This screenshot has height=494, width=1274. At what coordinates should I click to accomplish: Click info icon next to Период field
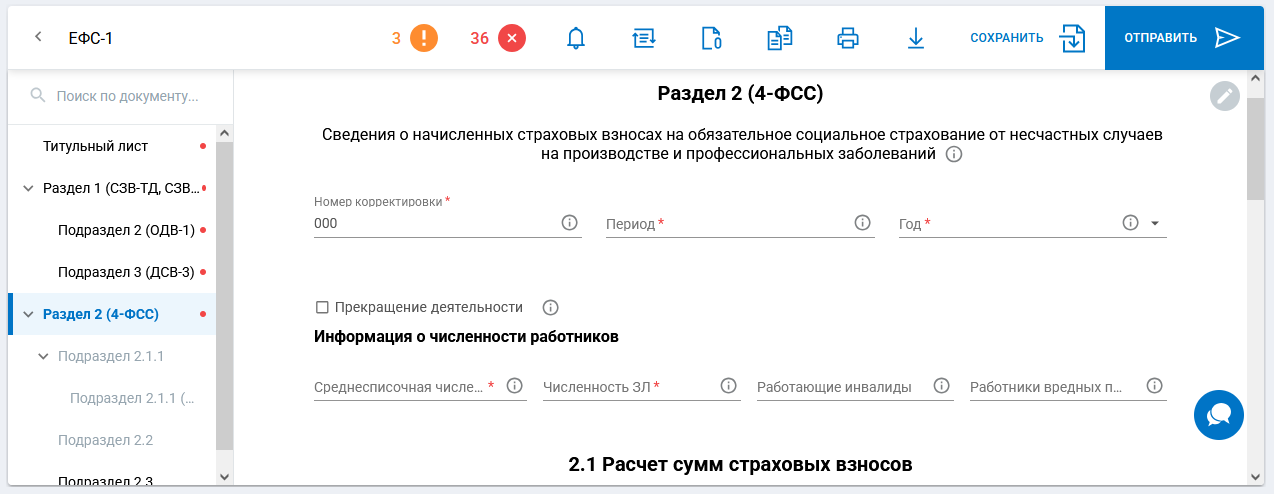click(x=863, y=223)
